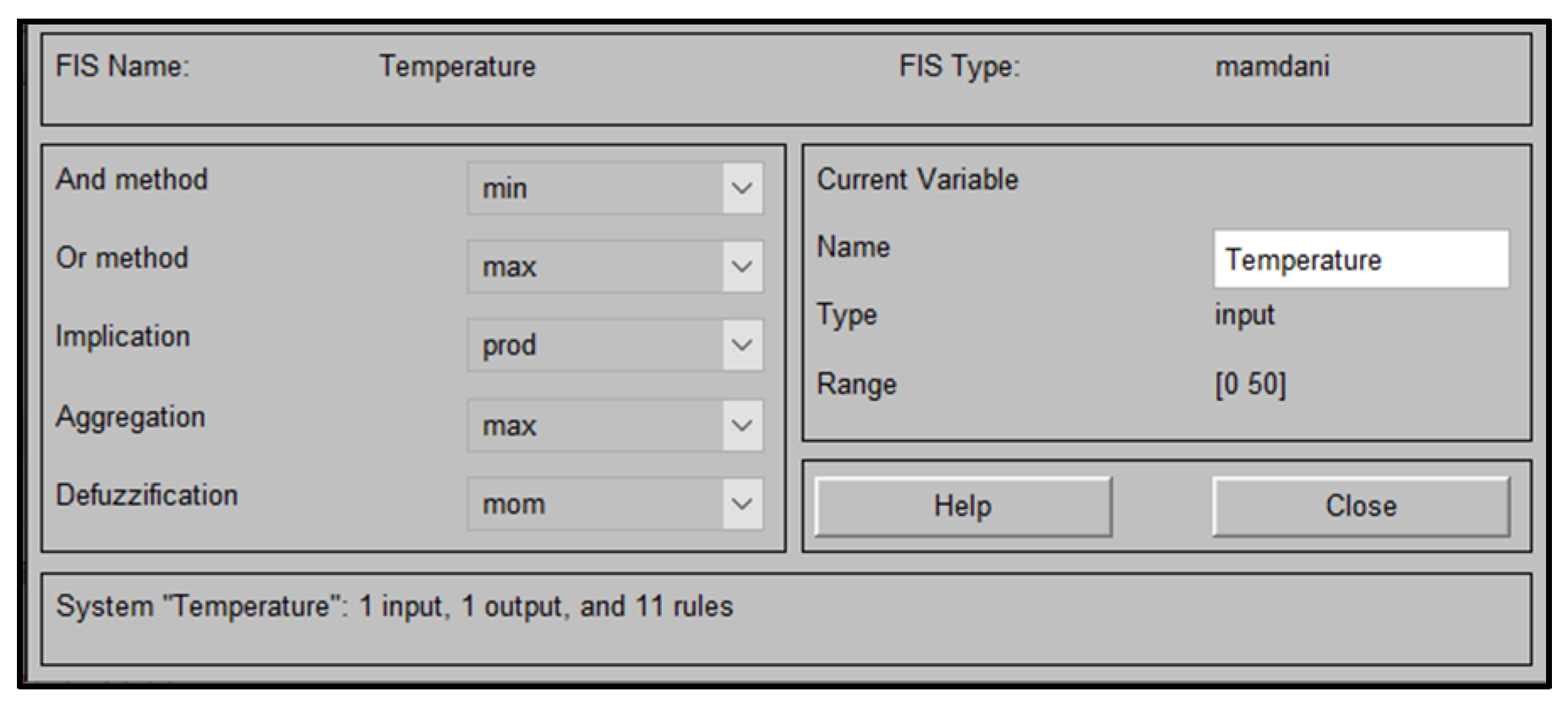Click the system status message text

click(394, 606)
